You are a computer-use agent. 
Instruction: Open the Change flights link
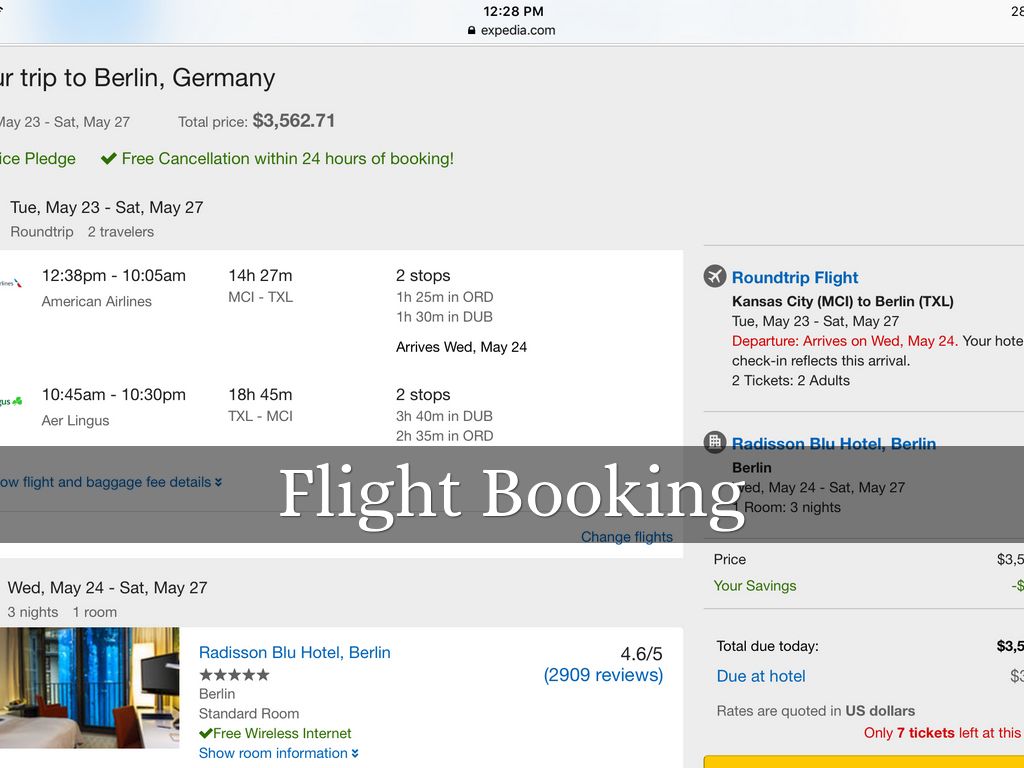627,537
